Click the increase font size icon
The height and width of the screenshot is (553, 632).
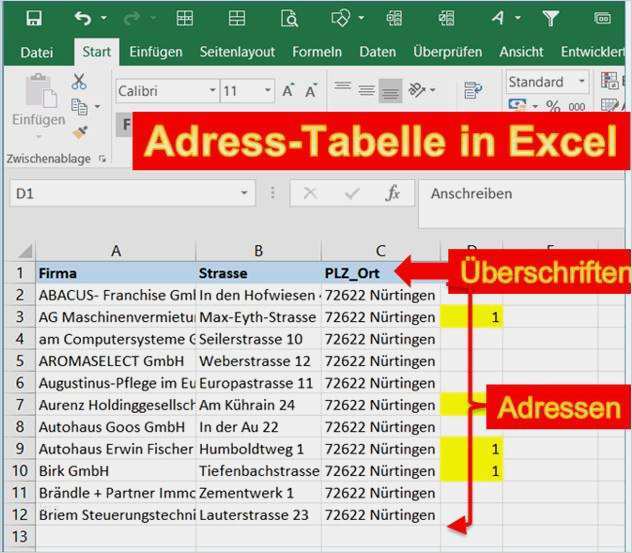click(288, 91)
